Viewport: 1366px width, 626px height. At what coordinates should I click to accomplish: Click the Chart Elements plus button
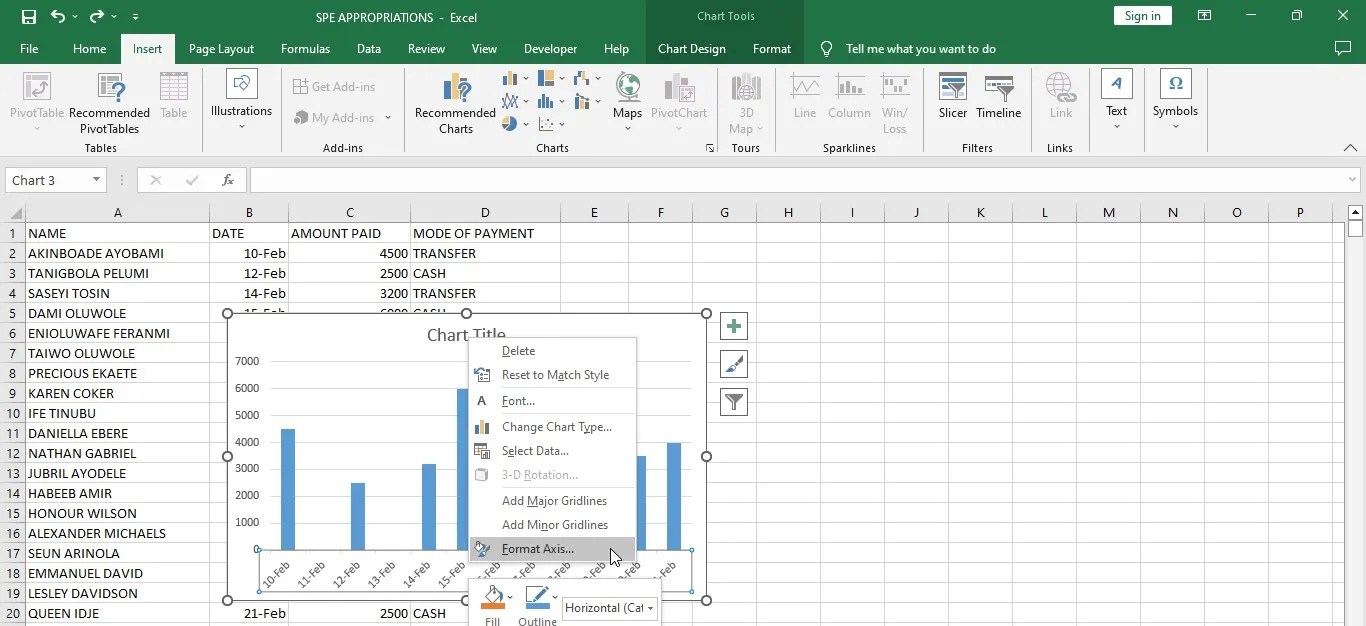733,326
